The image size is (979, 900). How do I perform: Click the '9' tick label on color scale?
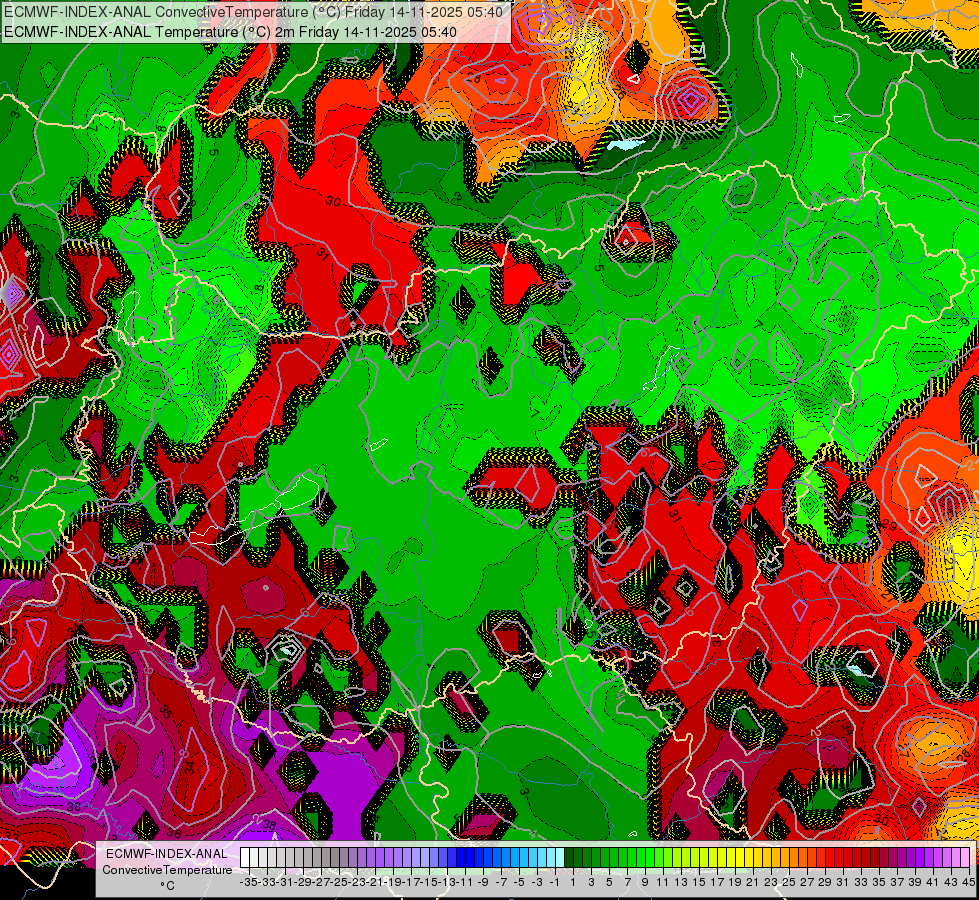(x=645, y=882)
